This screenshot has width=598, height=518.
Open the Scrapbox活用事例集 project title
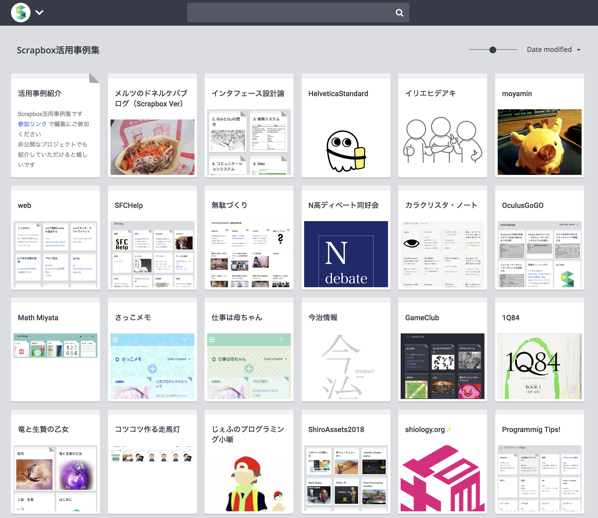pos(58,50)
